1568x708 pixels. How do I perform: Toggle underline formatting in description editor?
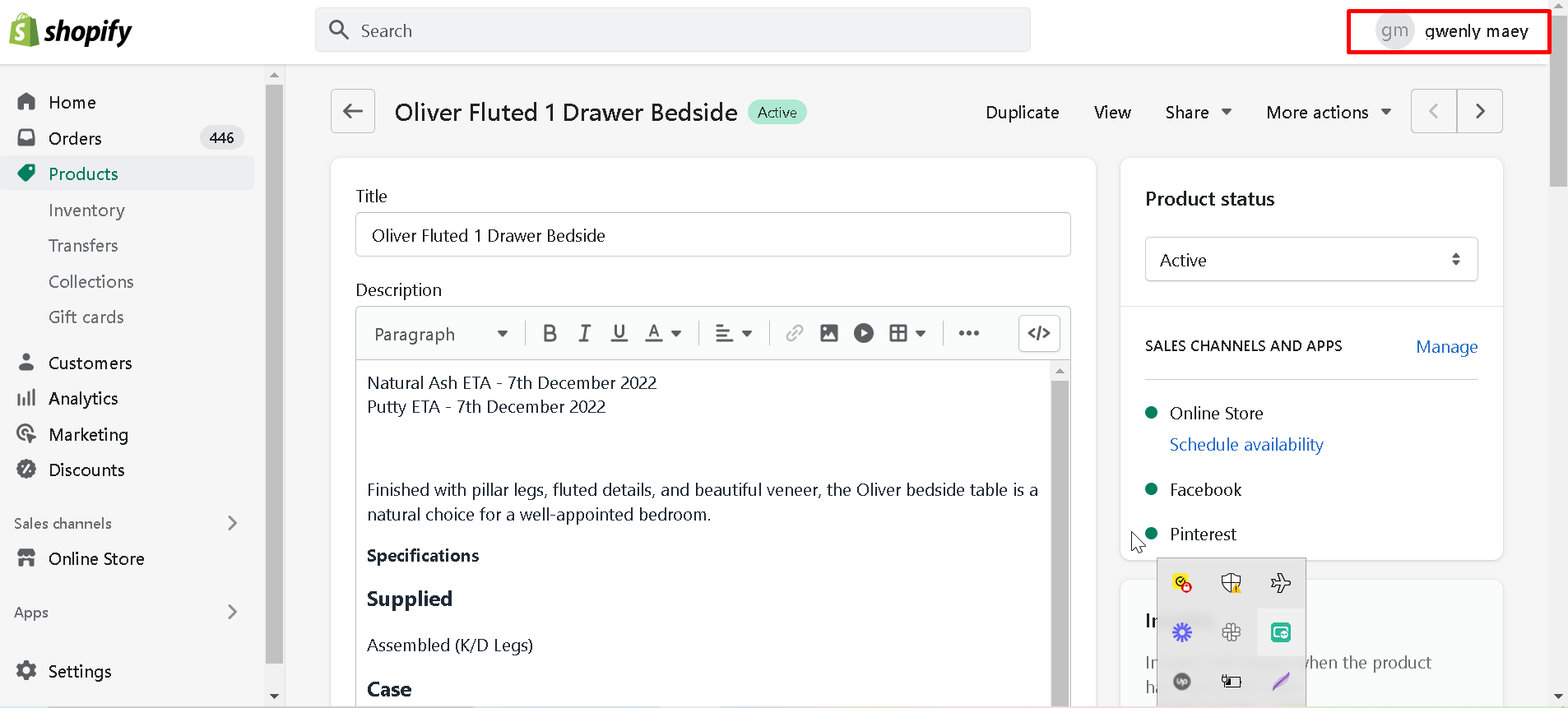(619, 333)
